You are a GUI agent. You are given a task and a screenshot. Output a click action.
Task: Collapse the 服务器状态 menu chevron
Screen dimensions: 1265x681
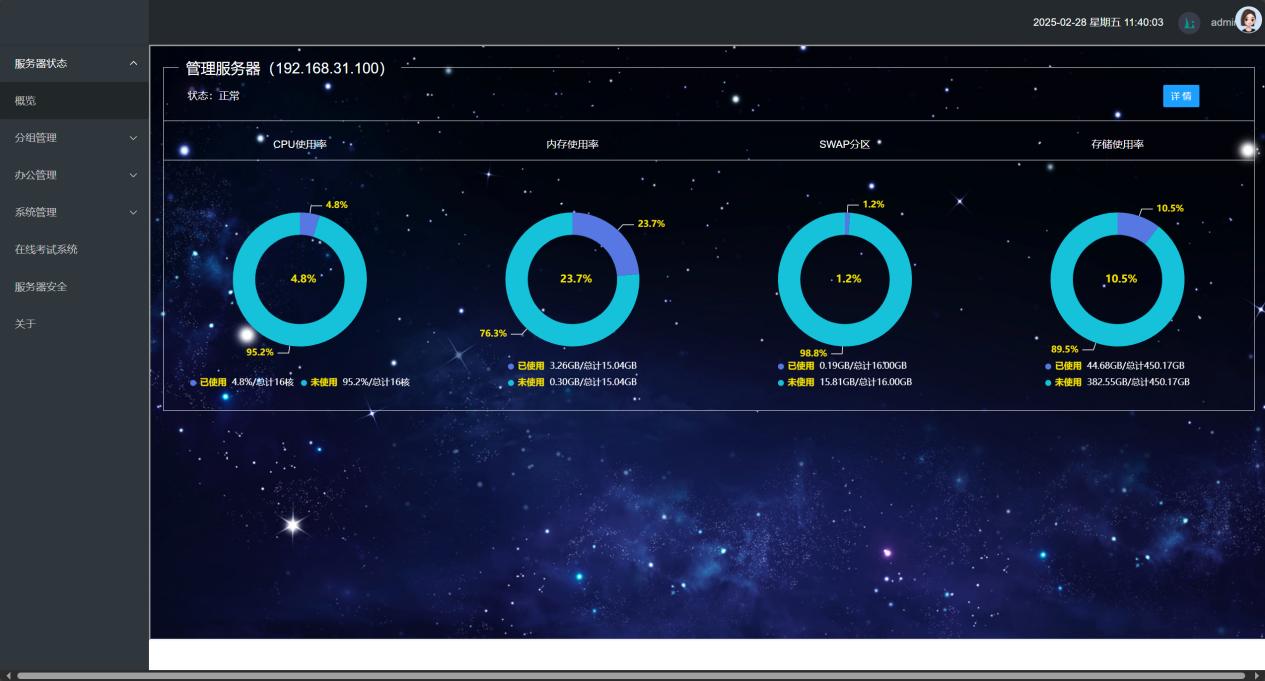(x=133, y=64)
